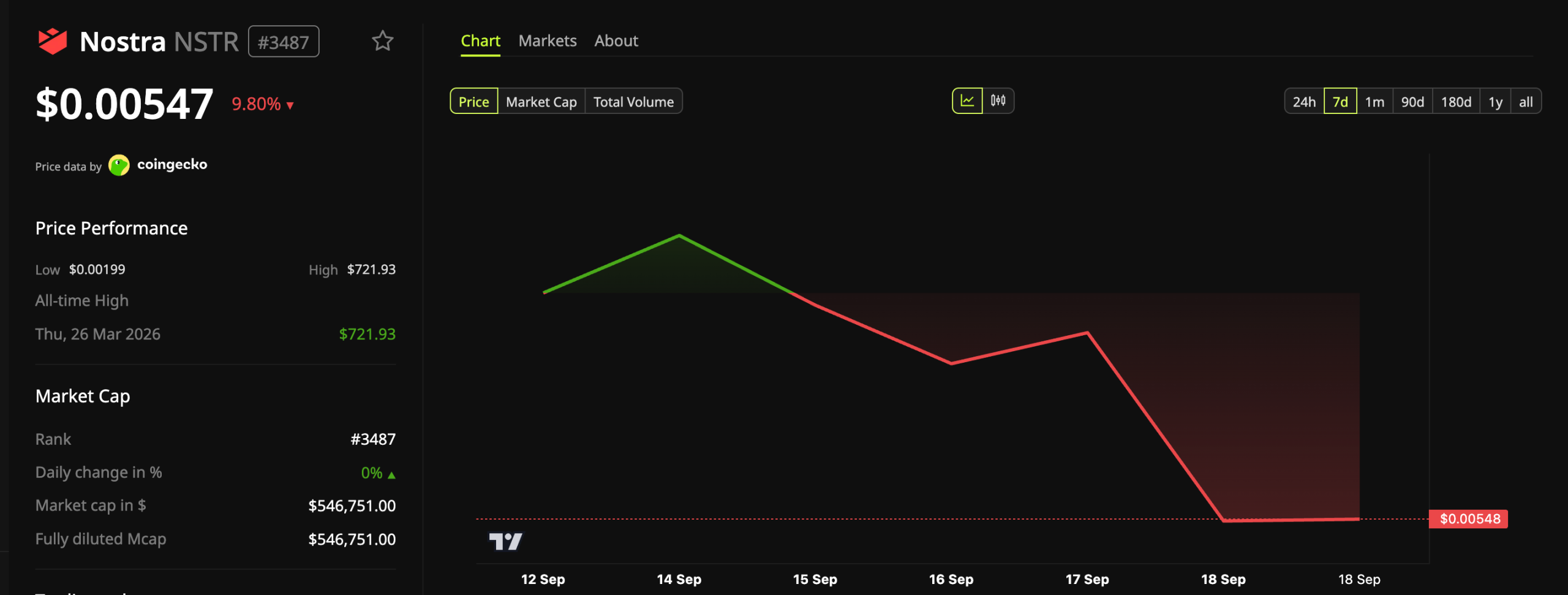Open the Markets tab
Image resolution: width=1568 pixels, height=595 pixels.
[x=548, y=41]
